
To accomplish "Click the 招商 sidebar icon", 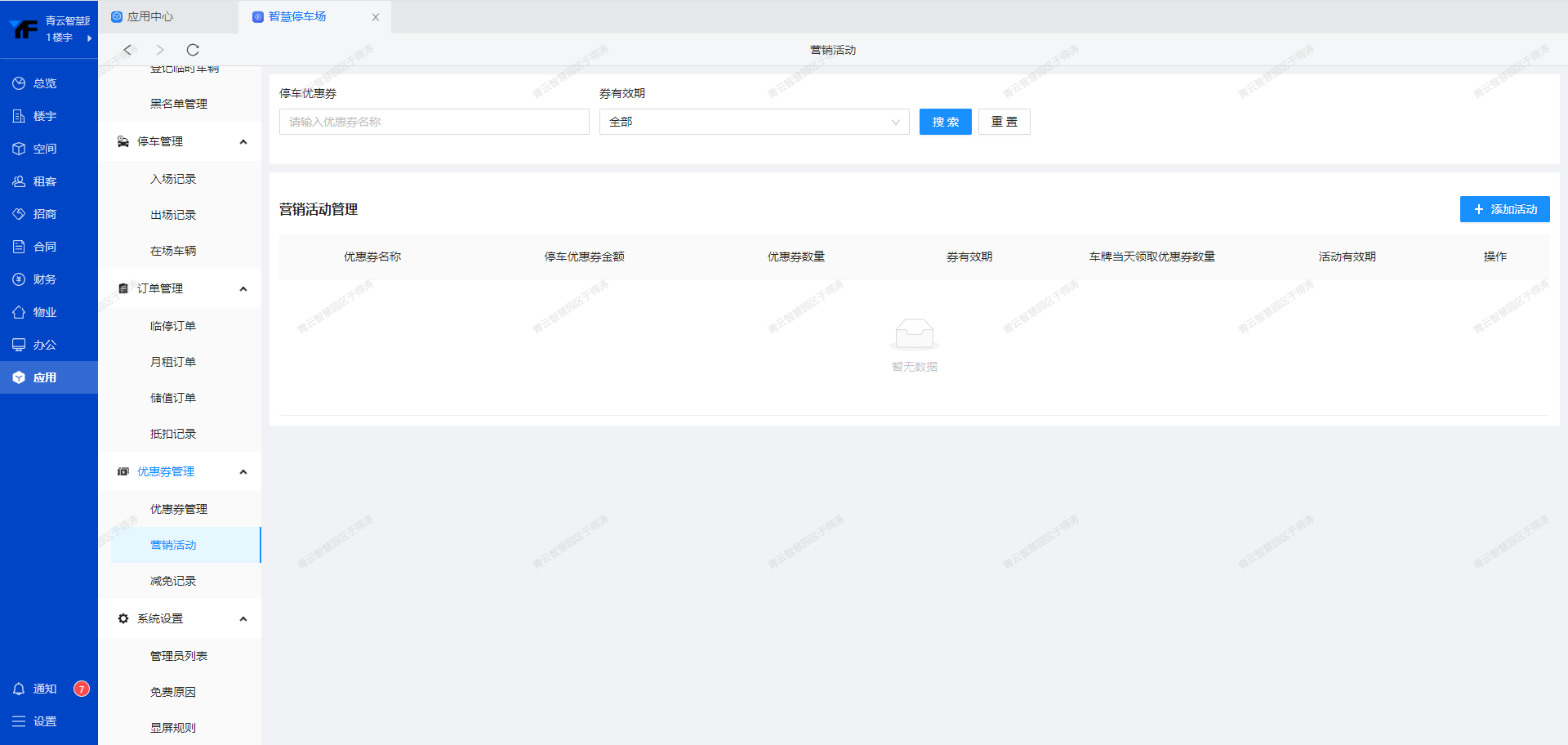I will (19, 214).
